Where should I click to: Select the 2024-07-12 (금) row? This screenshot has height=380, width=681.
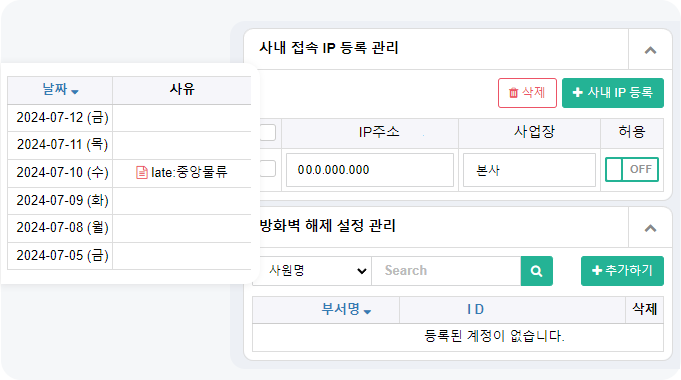(x=129, y=118)
